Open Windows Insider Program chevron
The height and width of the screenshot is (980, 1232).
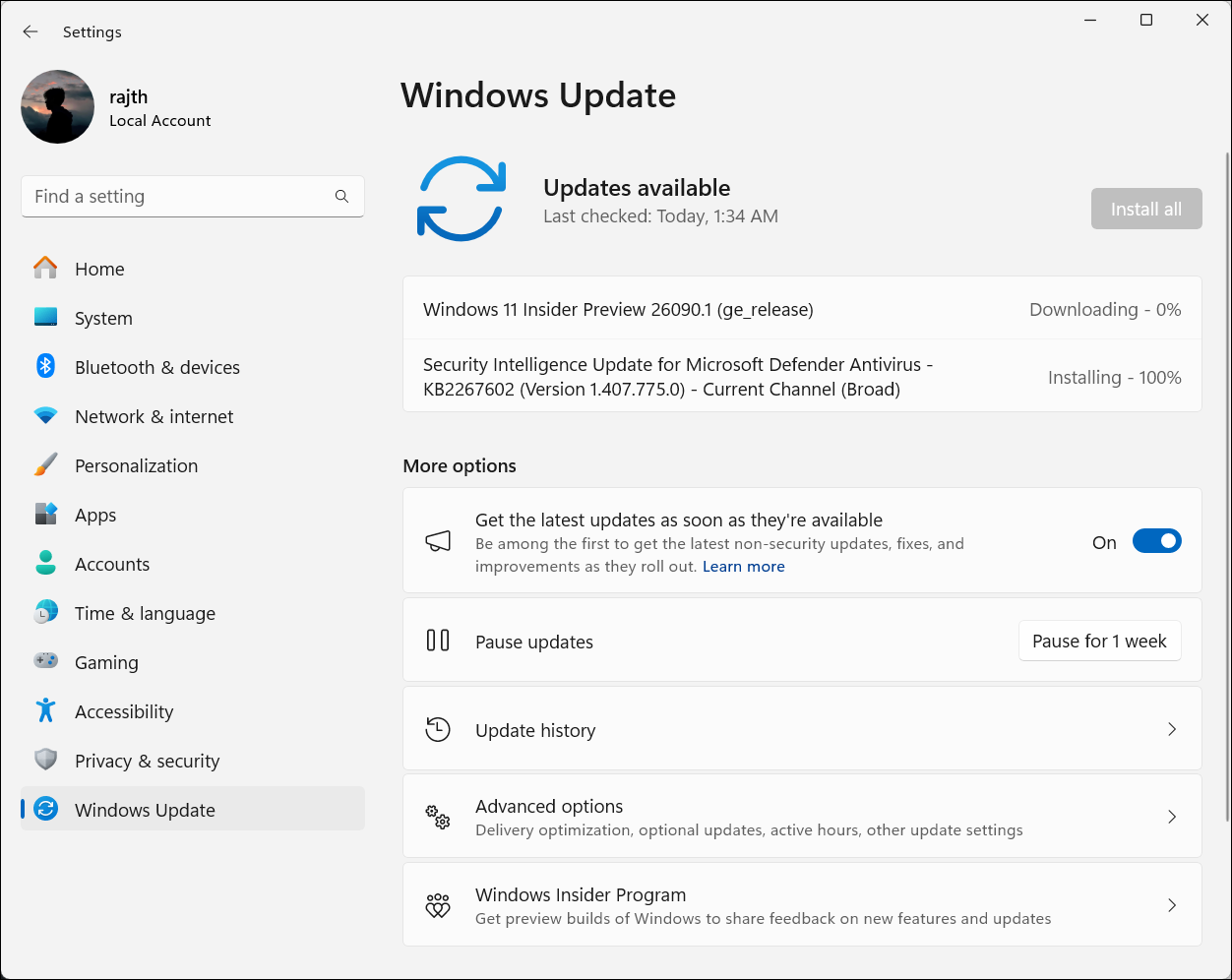(1171, 905)
